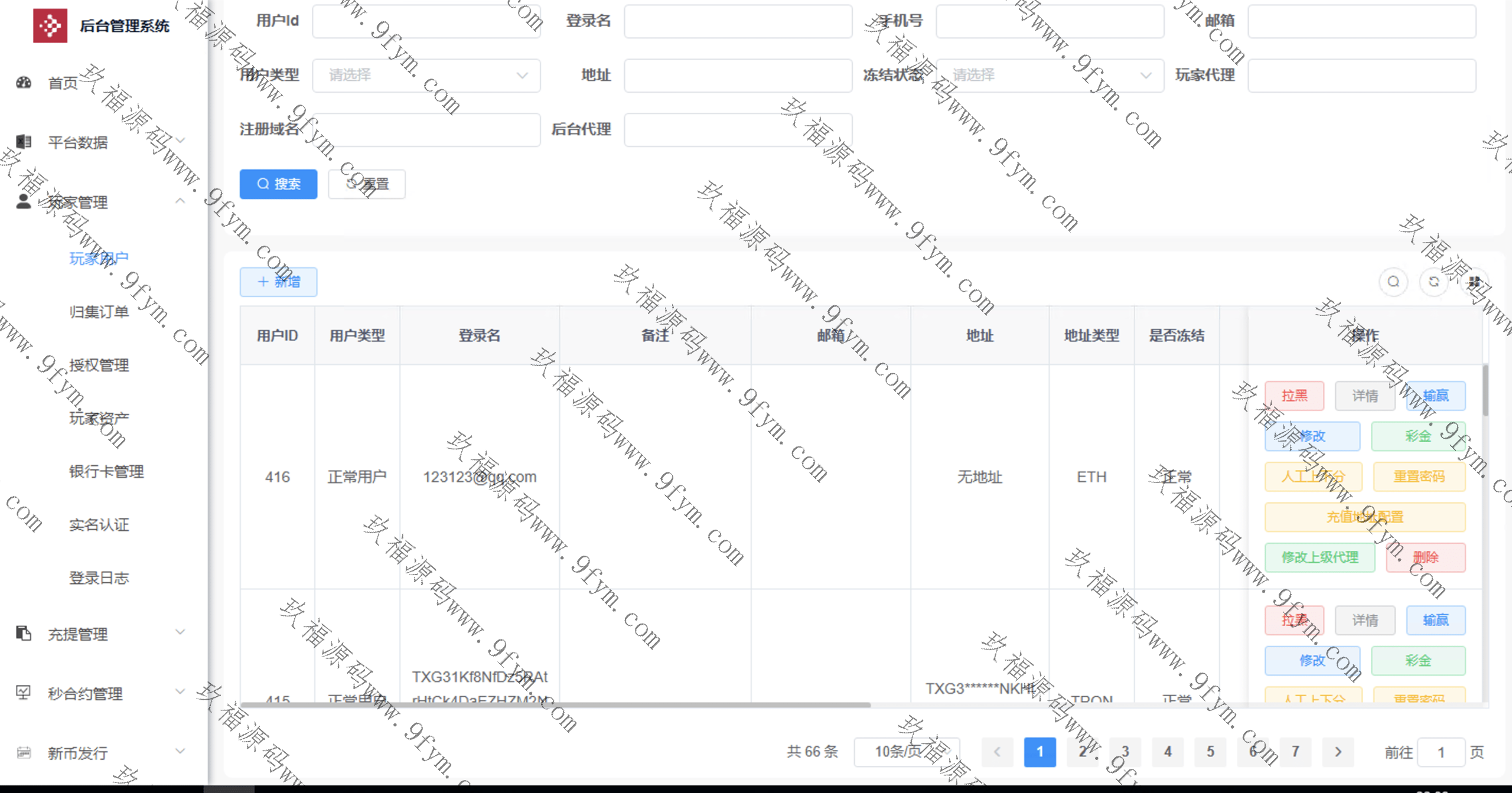This screenshot has height=793, width=1512.
Task: Open 归集订单 in the sidebar
Action: tap(99, 312)
